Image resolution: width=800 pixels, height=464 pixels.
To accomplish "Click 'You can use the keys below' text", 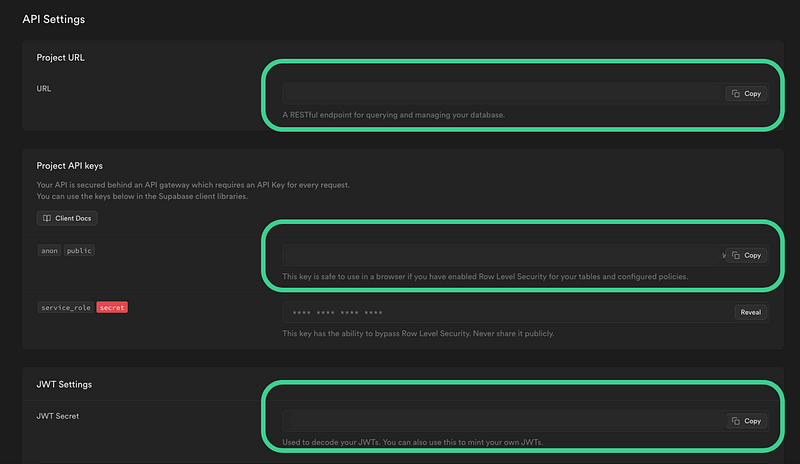I will (142, 197).
